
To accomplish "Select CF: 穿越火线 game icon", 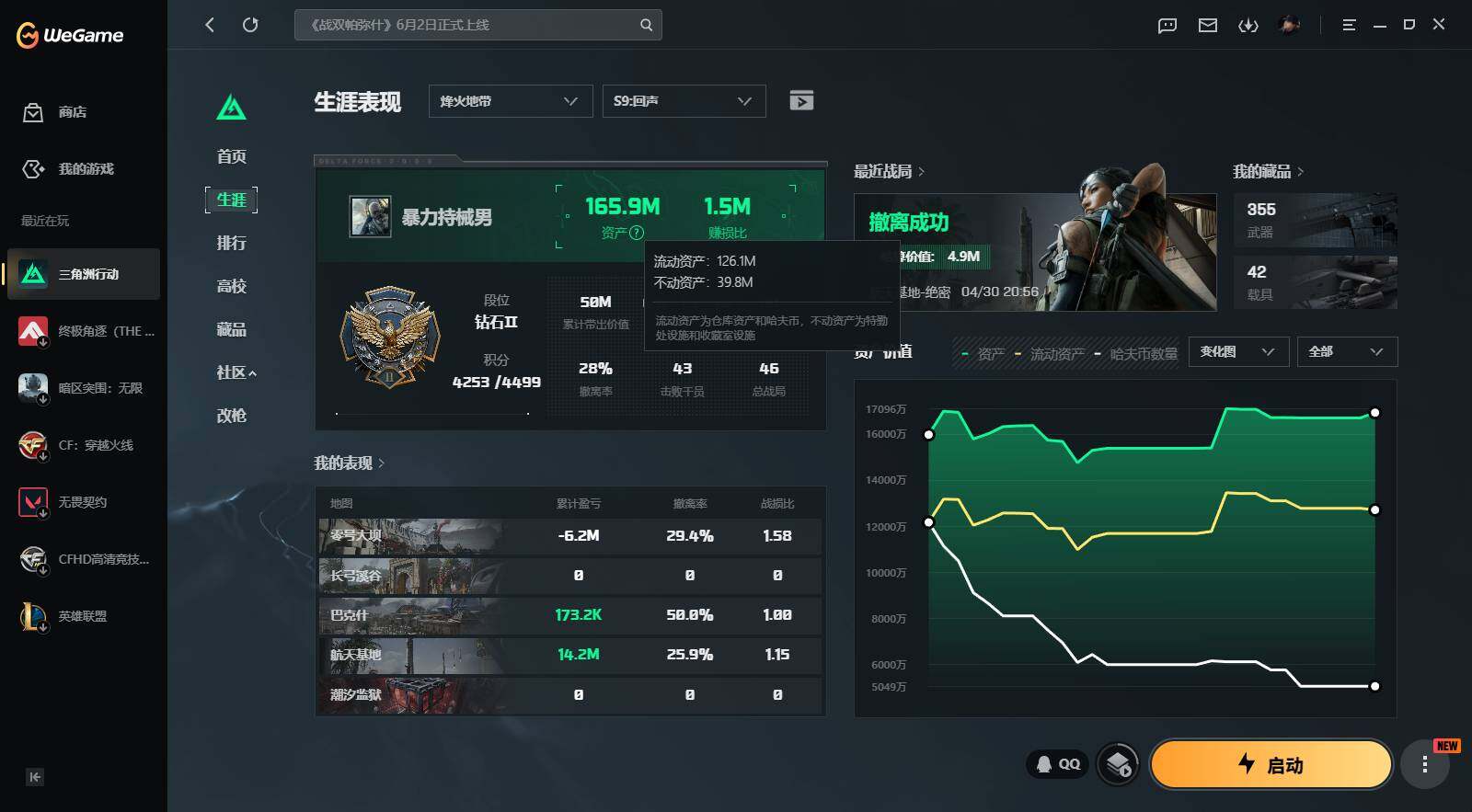I will (33, 445).
